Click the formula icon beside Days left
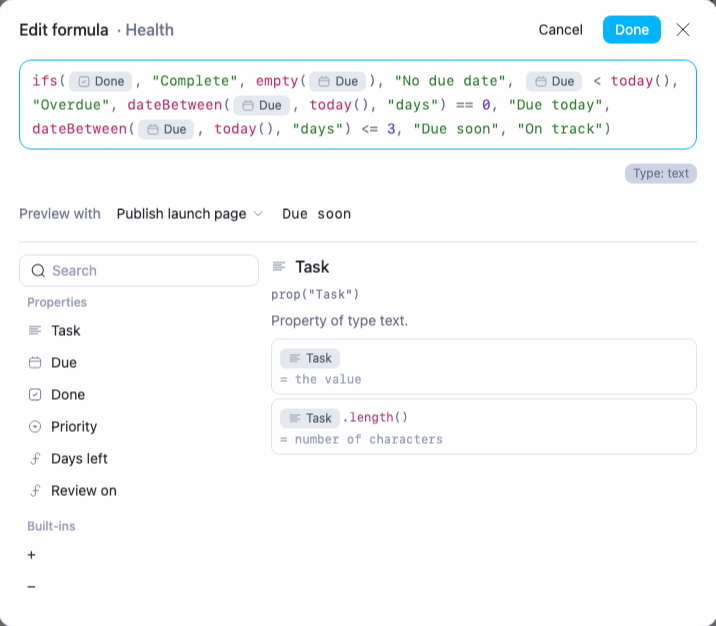 35,458
